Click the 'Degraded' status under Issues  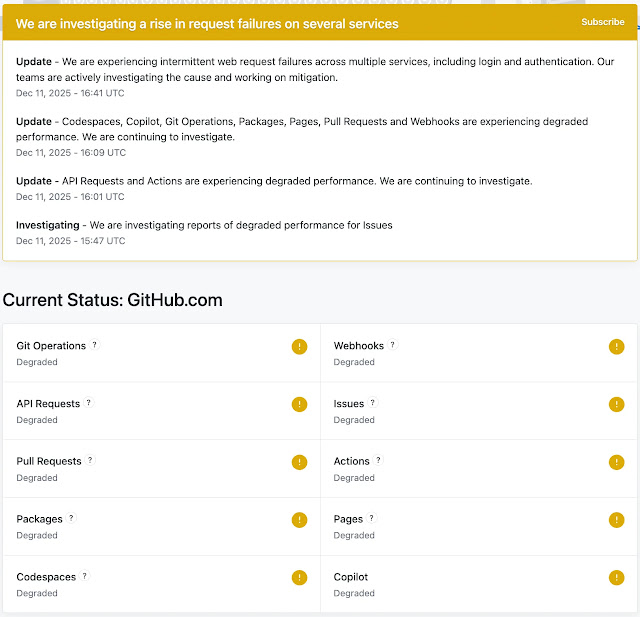coord(354,420)
